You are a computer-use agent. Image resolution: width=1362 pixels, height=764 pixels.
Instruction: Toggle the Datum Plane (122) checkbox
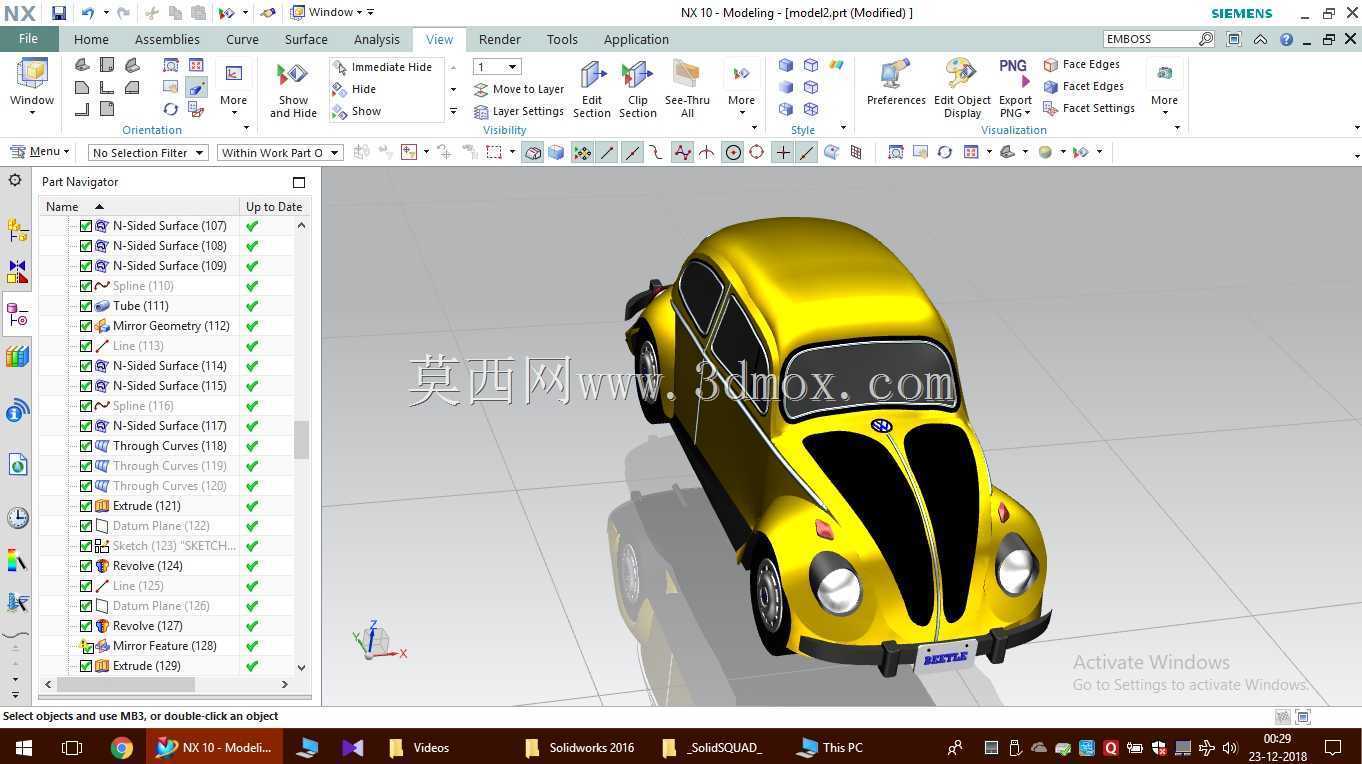[86, 526]
